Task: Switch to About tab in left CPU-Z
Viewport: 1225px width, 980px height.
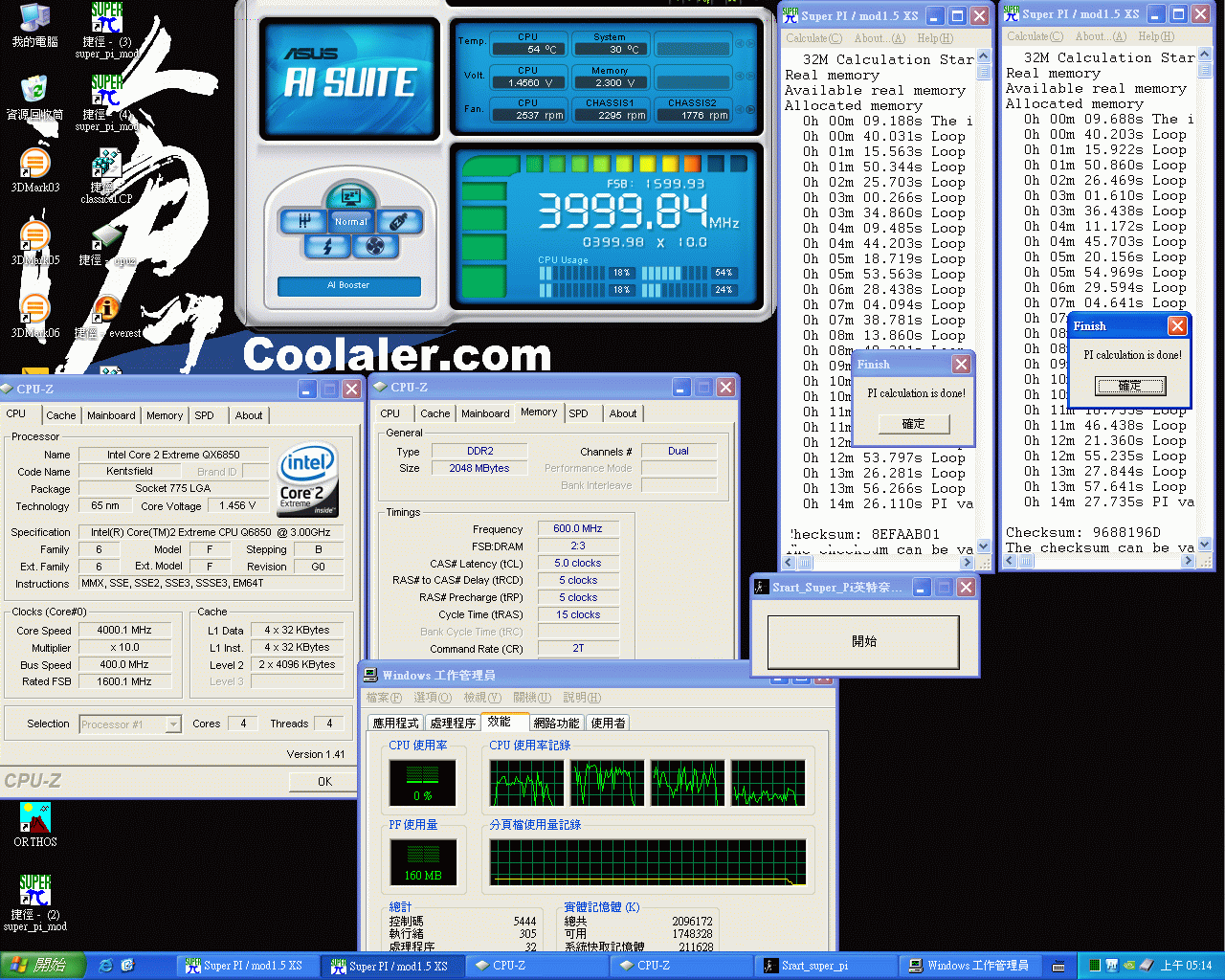Action: (249, 415)
